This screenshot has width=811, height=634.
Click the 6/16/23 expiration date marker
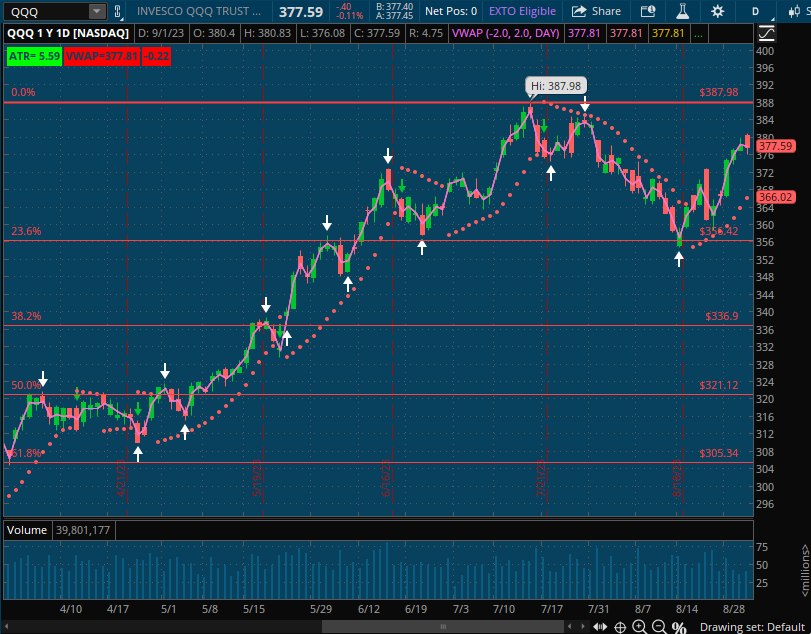tap(386, 478)
